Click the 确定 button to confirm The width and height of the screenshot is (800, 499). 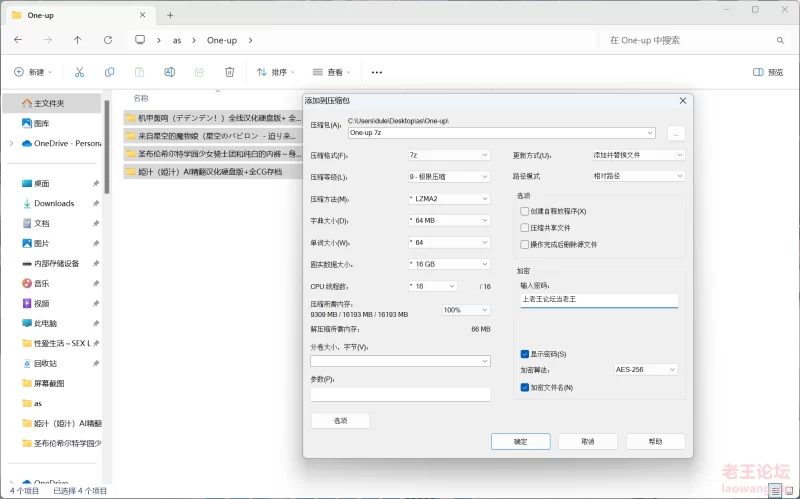(x=520, y=441)
